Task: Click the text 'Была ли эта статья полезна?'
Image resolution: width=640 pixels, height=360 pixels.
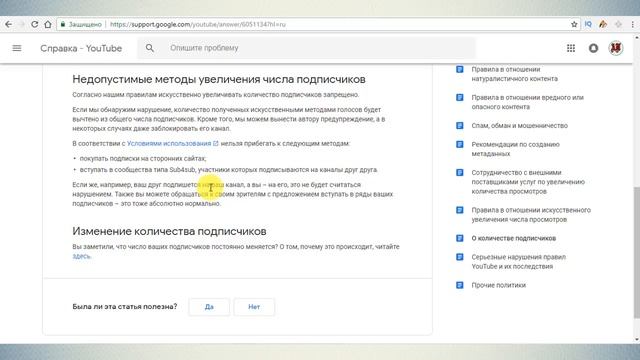Action: [125, 307]
